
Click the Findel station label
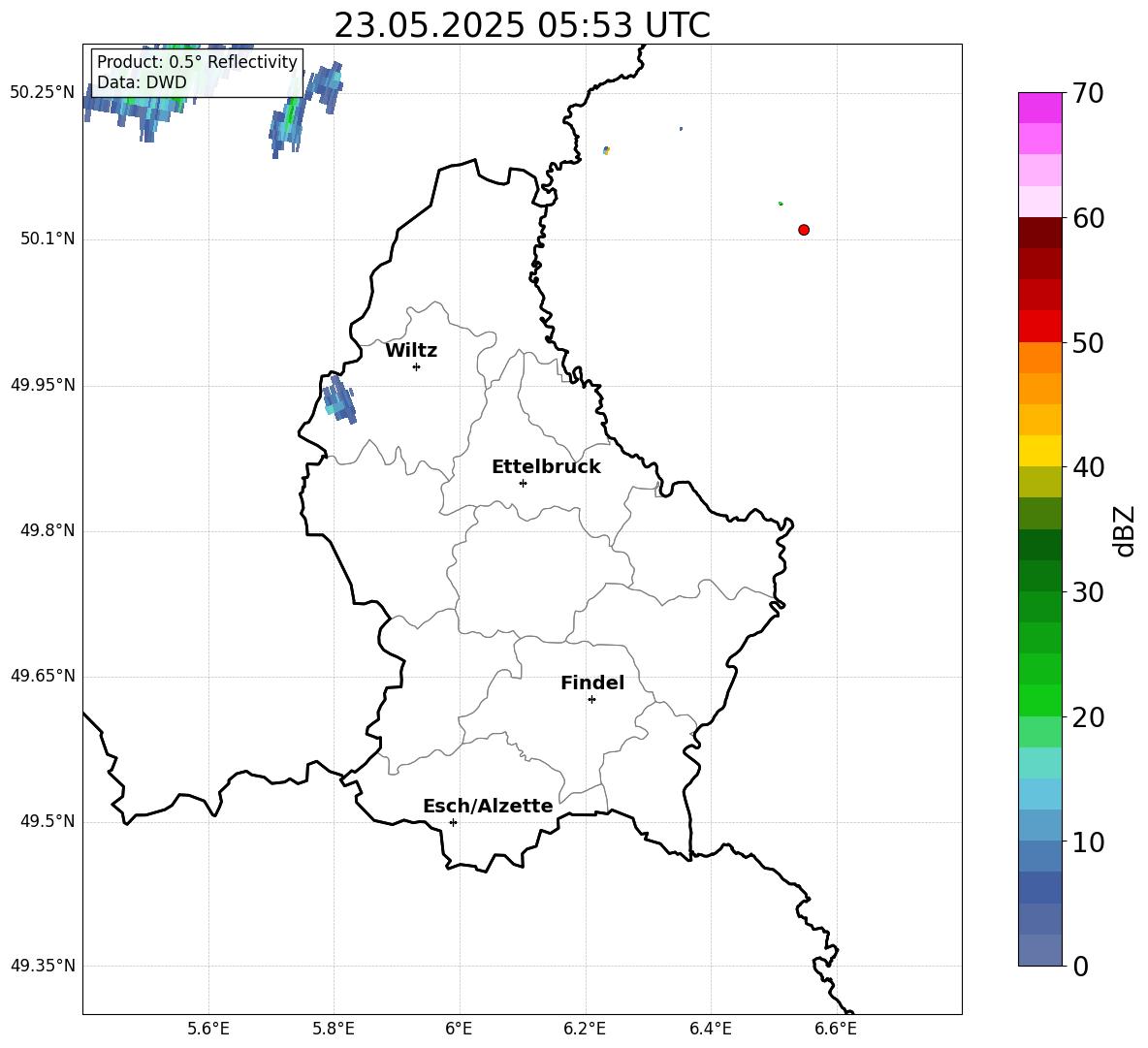592,683
